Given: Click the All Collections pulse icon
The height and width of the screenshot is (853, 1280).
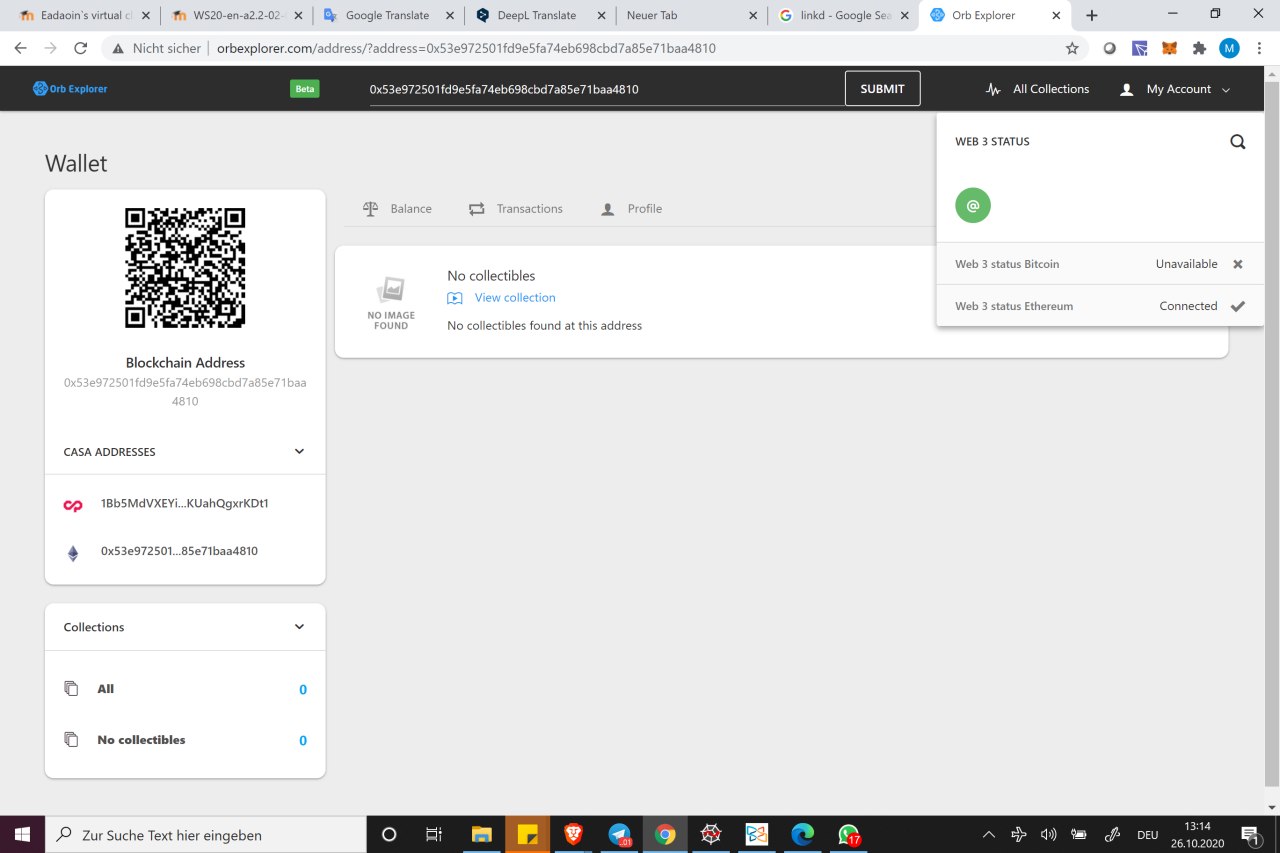Looking at the screenshot, I should [993, 89].
